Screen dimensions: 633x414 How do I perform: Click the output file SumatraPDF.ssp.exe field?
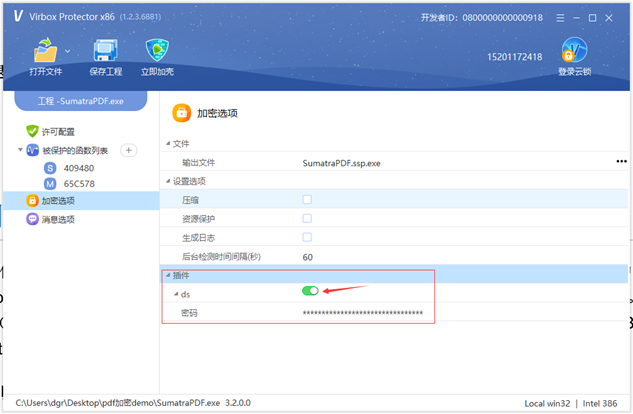tap(342, 163)
